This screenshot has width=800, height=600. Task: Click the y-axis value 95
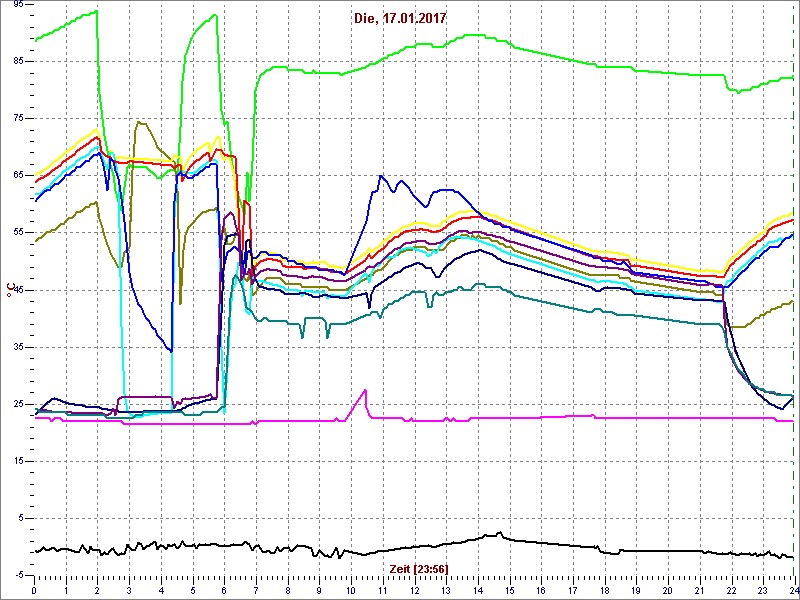[x=17, y=4]
